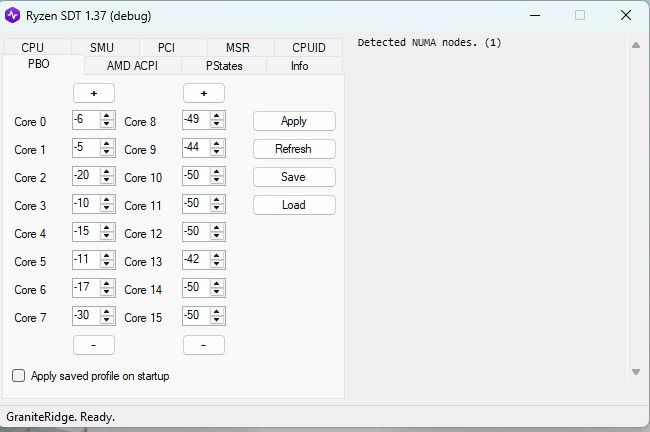Click the Load button
This screenshot has height=432, width=650.
pyautogui.click(x=294, y=205)
